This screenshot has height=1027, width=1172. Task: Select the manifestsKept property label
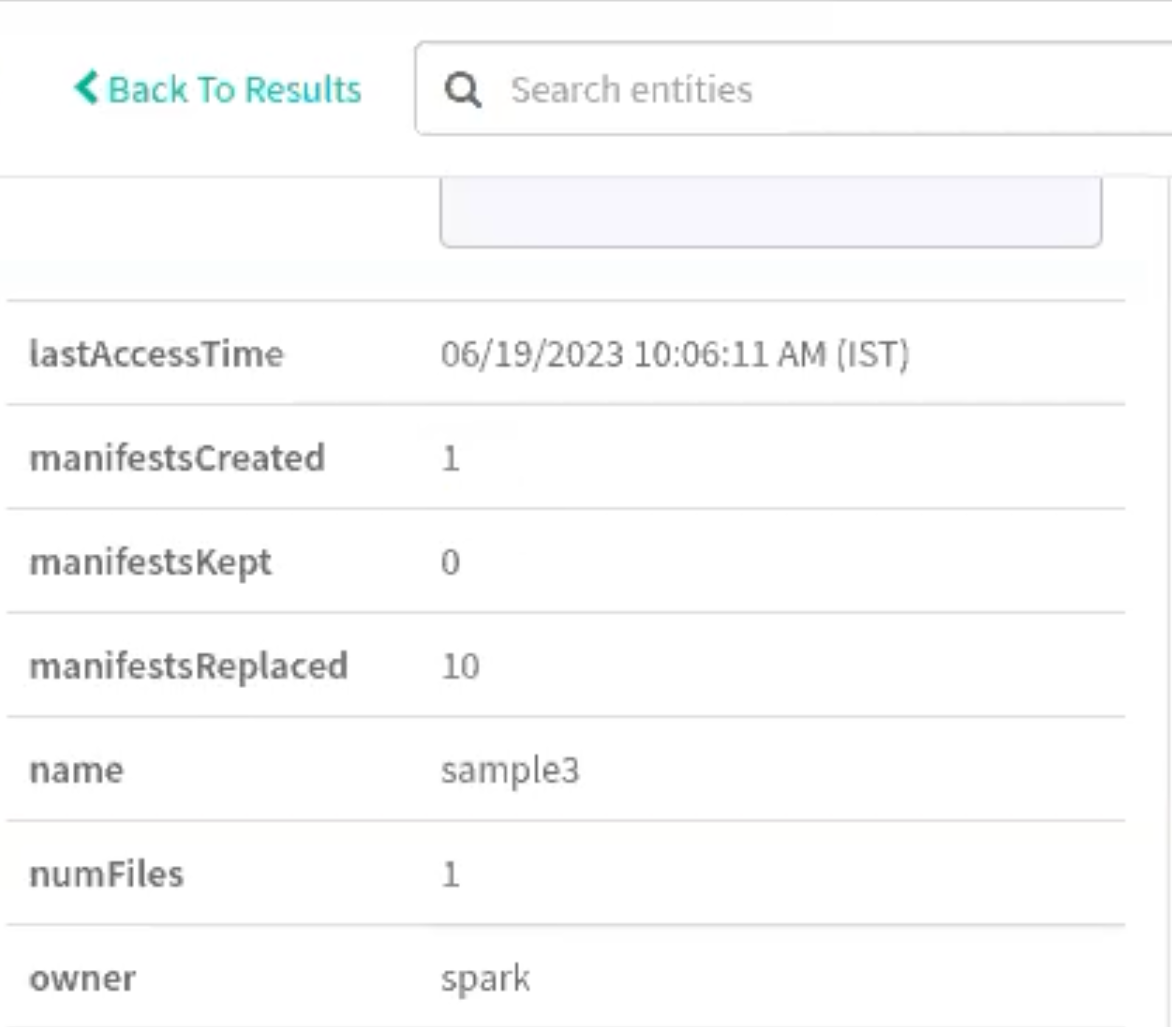(x=150, y=562)
